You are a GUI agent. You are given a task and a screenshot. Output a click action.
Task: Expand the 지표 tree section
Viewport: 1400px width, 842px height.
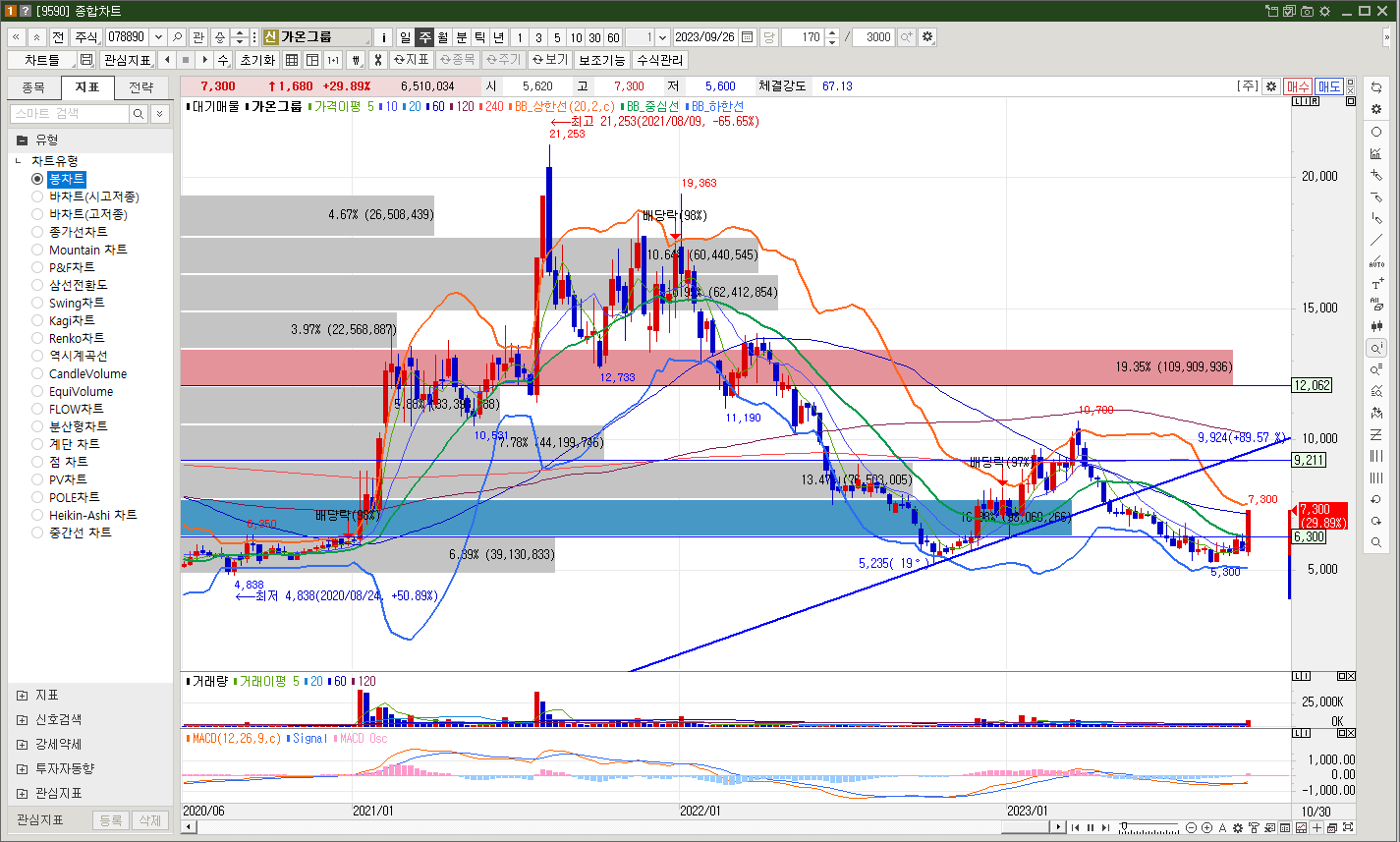coord(23,695)
